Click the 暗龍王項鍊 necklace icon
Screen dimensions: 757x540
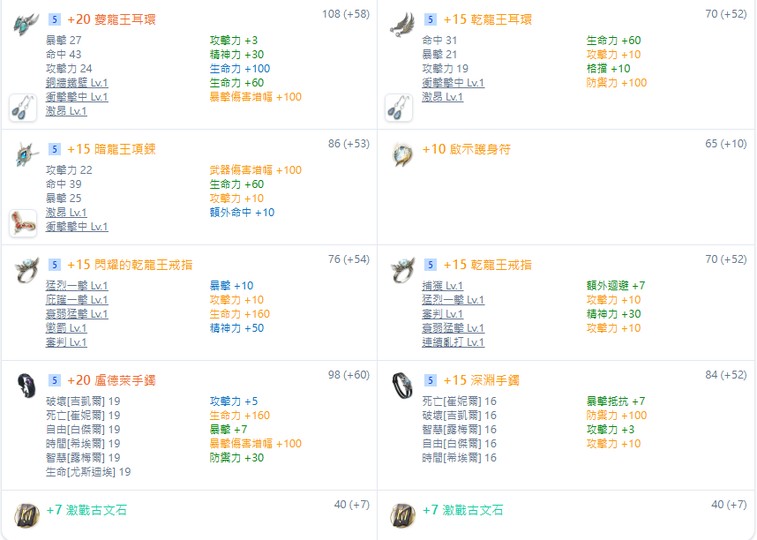[x=26, y=154]
